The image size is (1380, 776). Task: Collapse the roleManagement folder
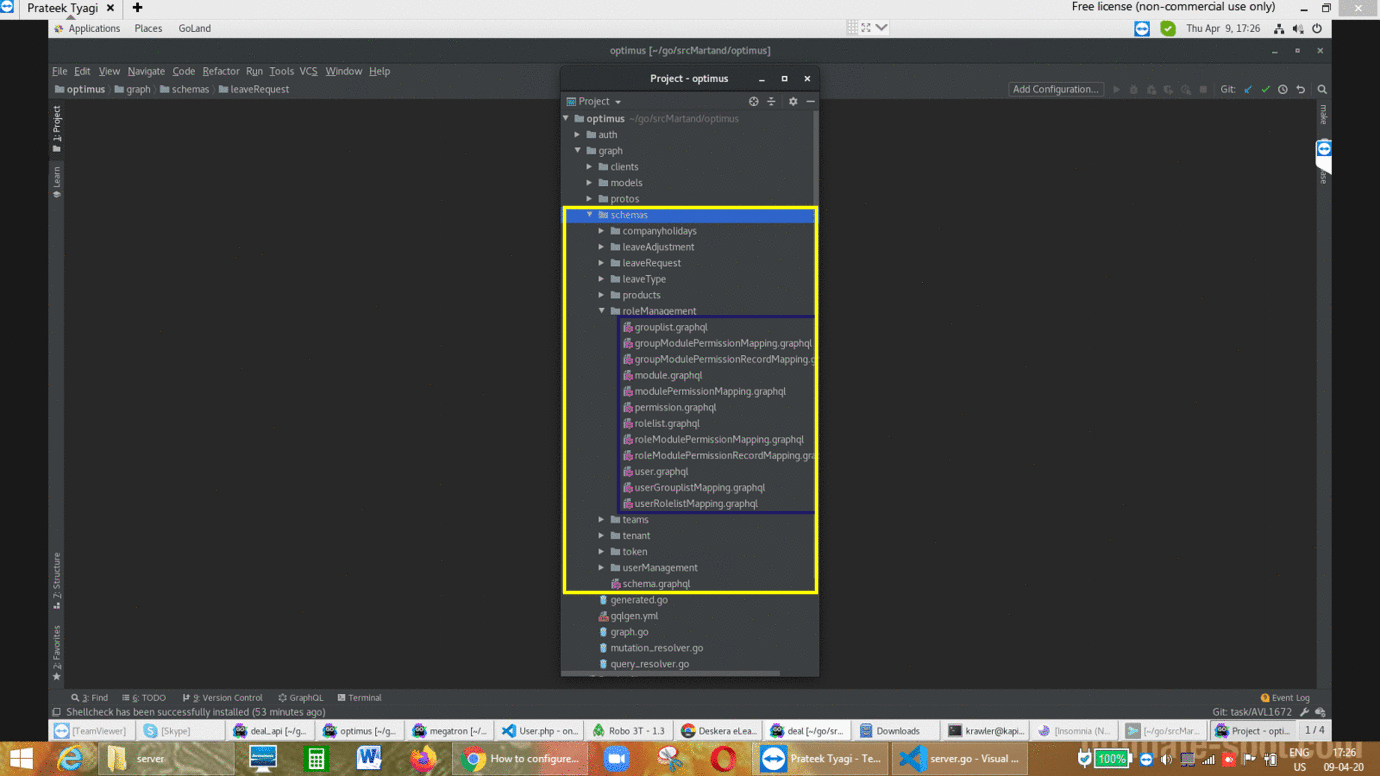coord(603,311)
